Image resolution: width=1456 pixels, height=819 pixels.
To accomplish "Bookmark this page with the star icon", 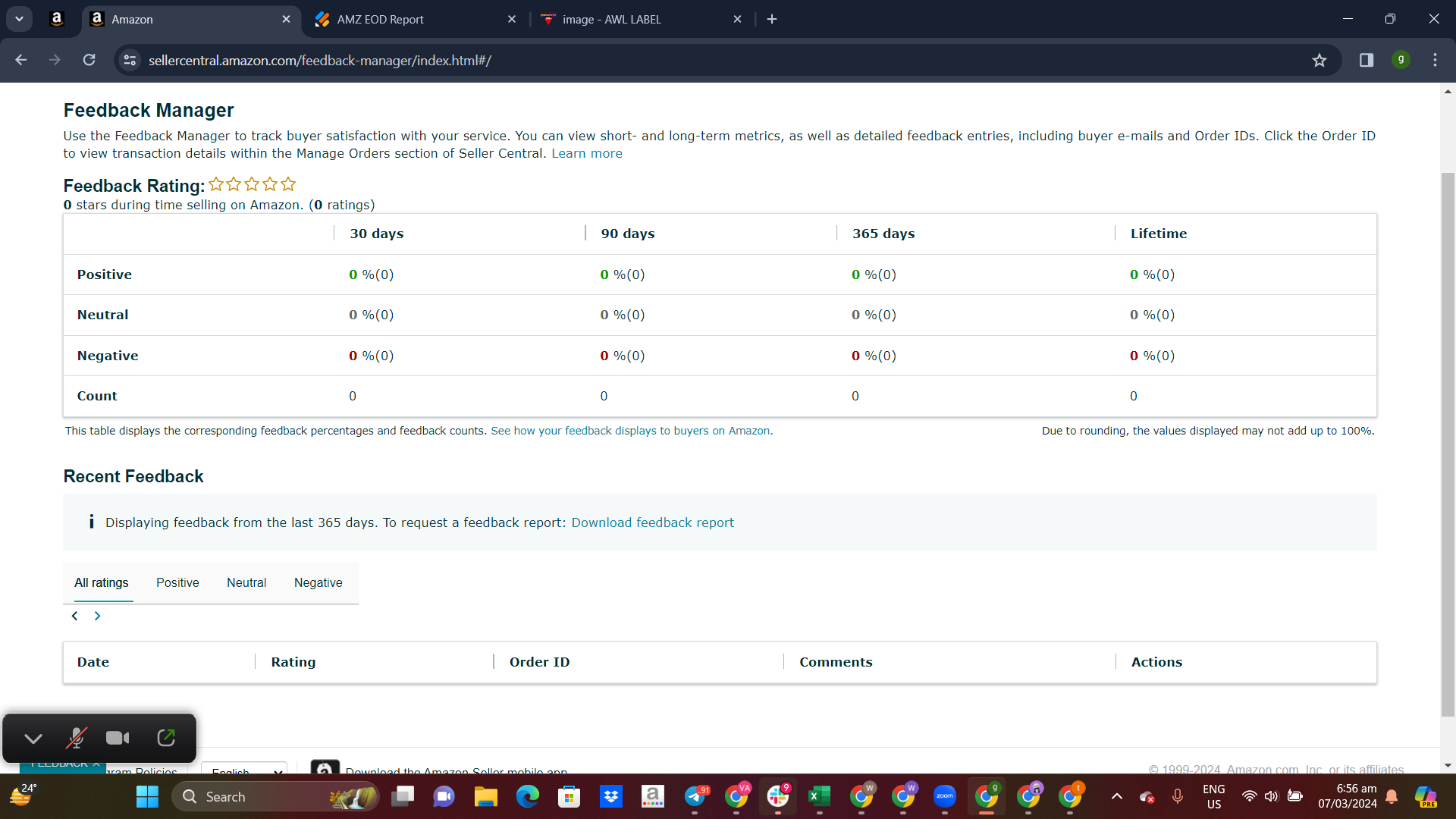I will pyautogui.click(x=1319, y=60).
